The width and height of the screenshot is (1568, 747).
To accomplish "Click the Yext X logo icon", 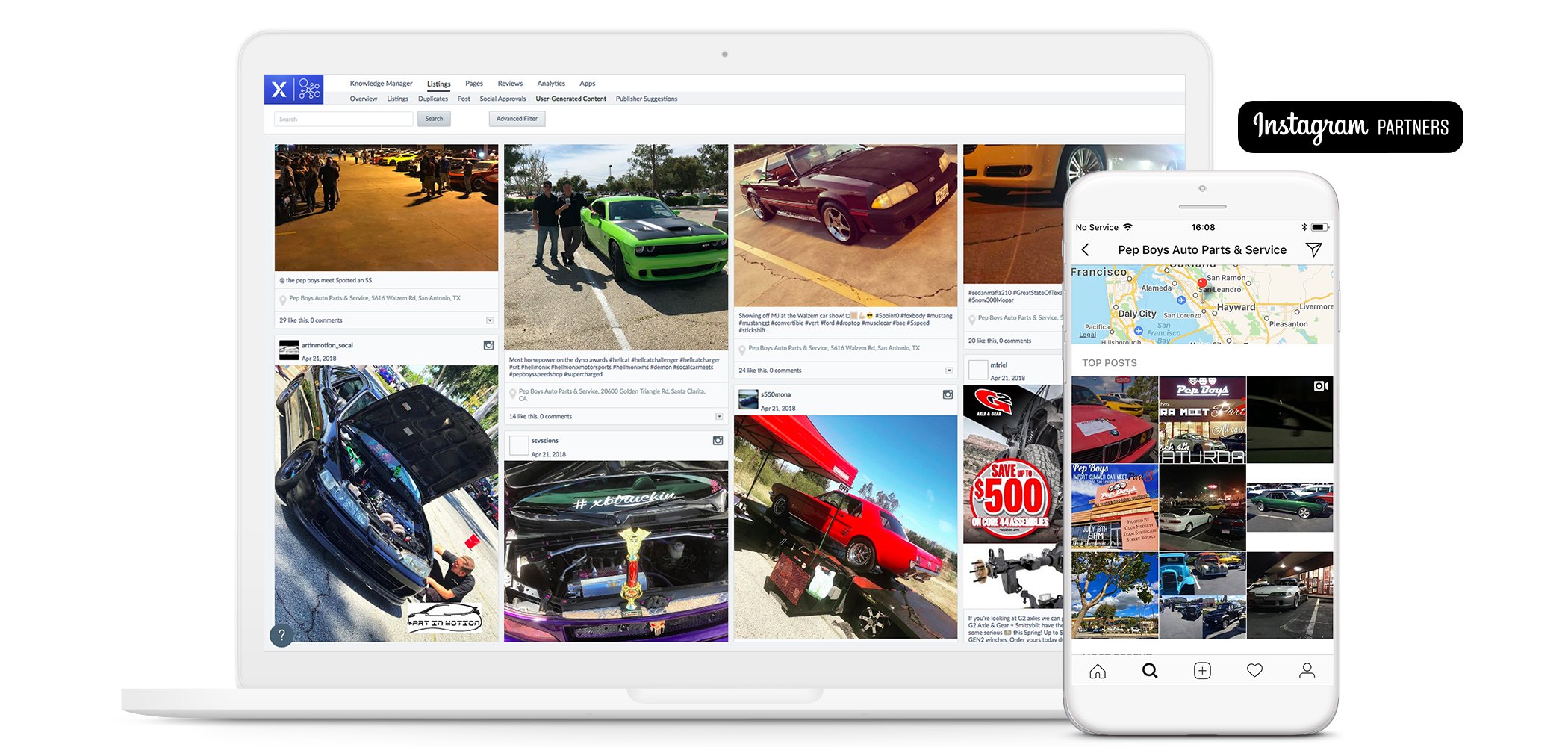I will click(x=279, y=90).
